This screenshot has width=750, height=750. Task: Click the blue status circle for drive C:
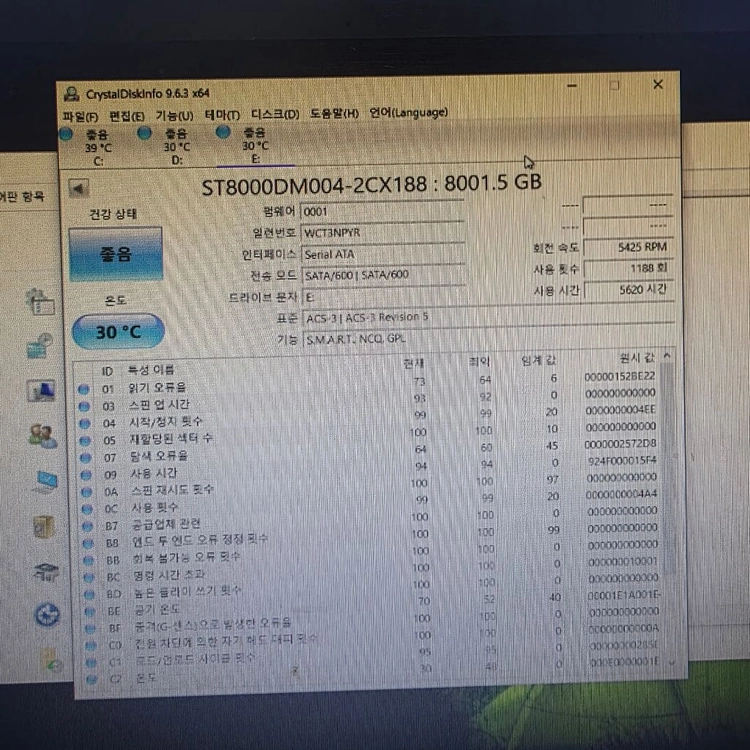tap(66, 134)
